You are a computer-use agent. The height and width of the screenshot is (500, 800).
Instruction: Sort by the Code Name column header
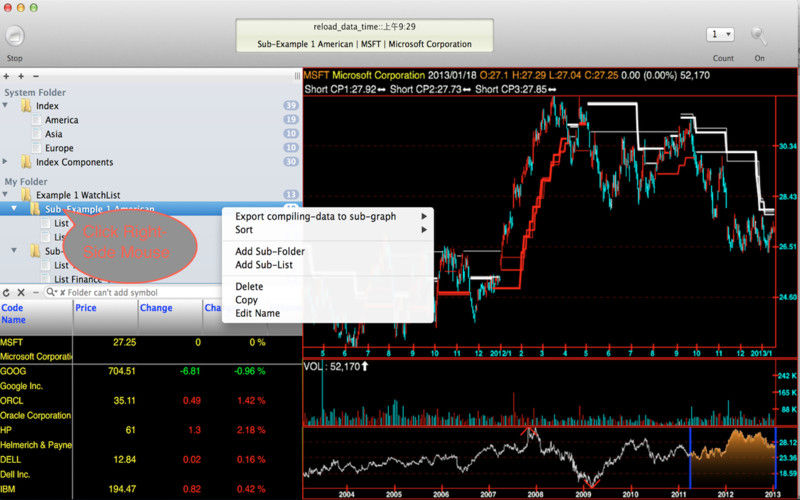(x=36, y=317)
